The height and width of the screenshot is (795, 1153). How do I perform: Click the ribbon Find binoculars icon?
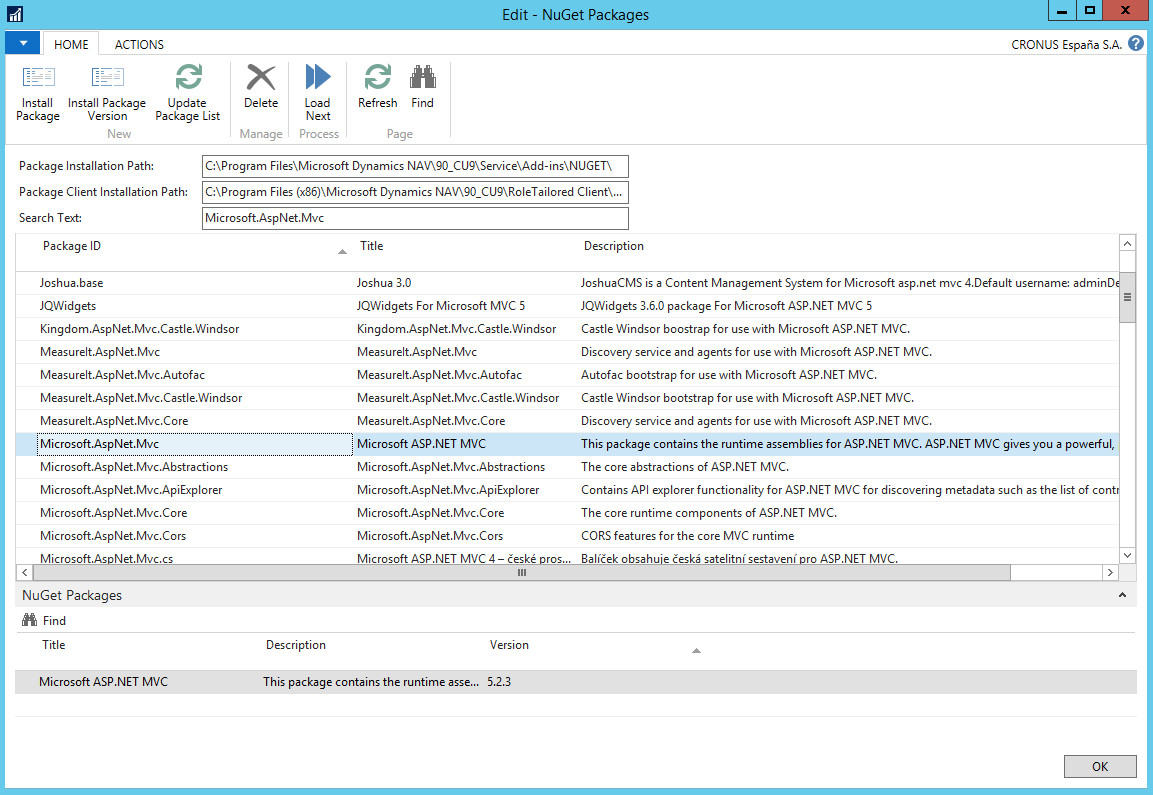pyautogui.click(x=423, y=76)
